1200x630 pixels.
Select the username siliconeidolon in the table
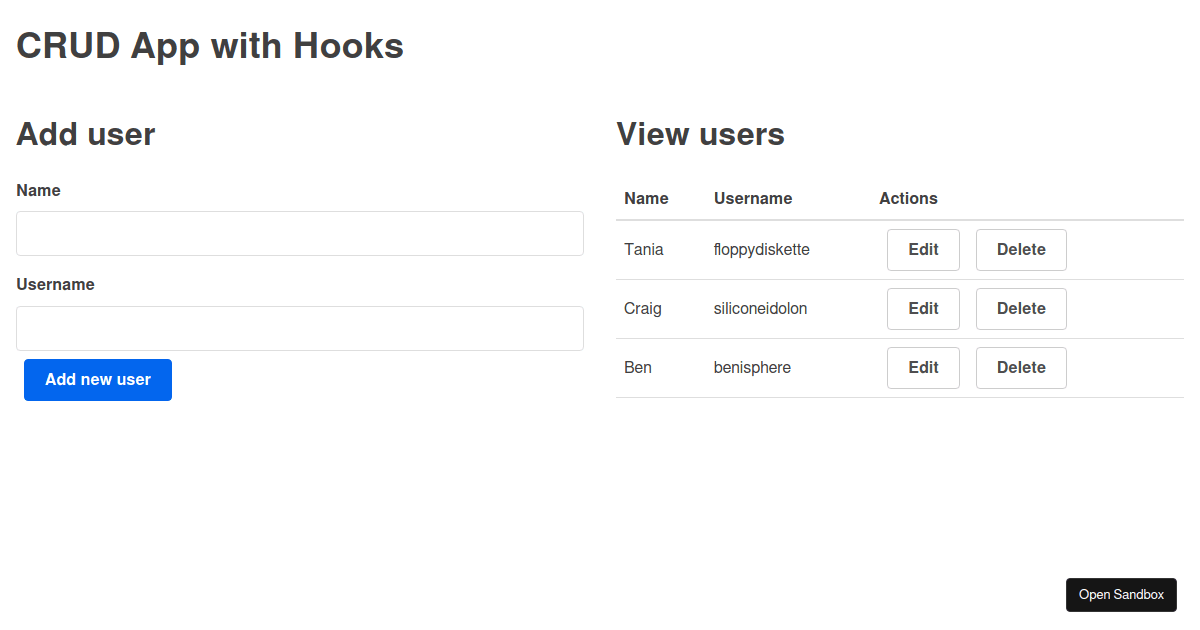pyautogui.click(x=760, y=308)
